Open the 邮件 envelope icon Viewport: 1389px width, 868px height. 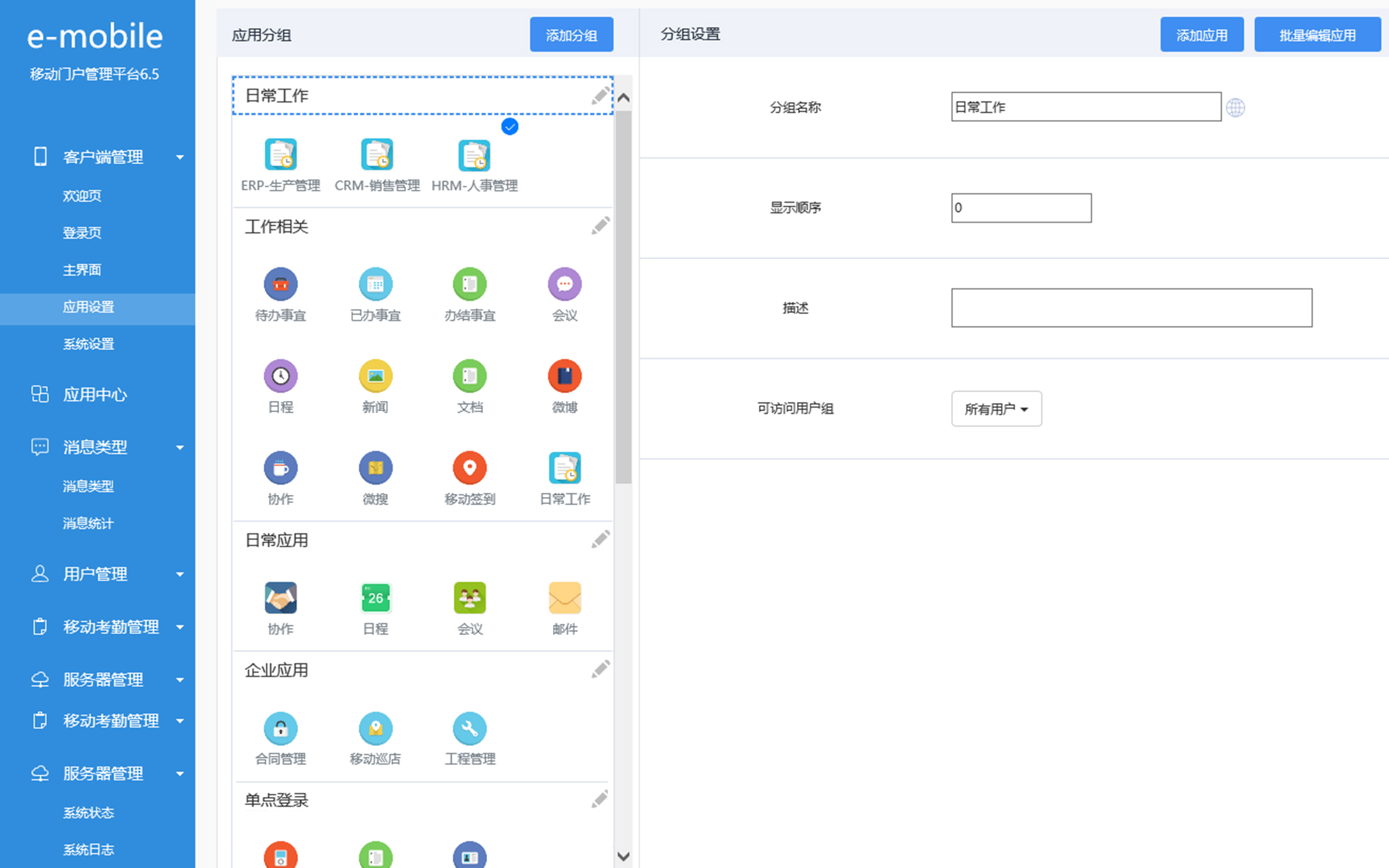565,598
